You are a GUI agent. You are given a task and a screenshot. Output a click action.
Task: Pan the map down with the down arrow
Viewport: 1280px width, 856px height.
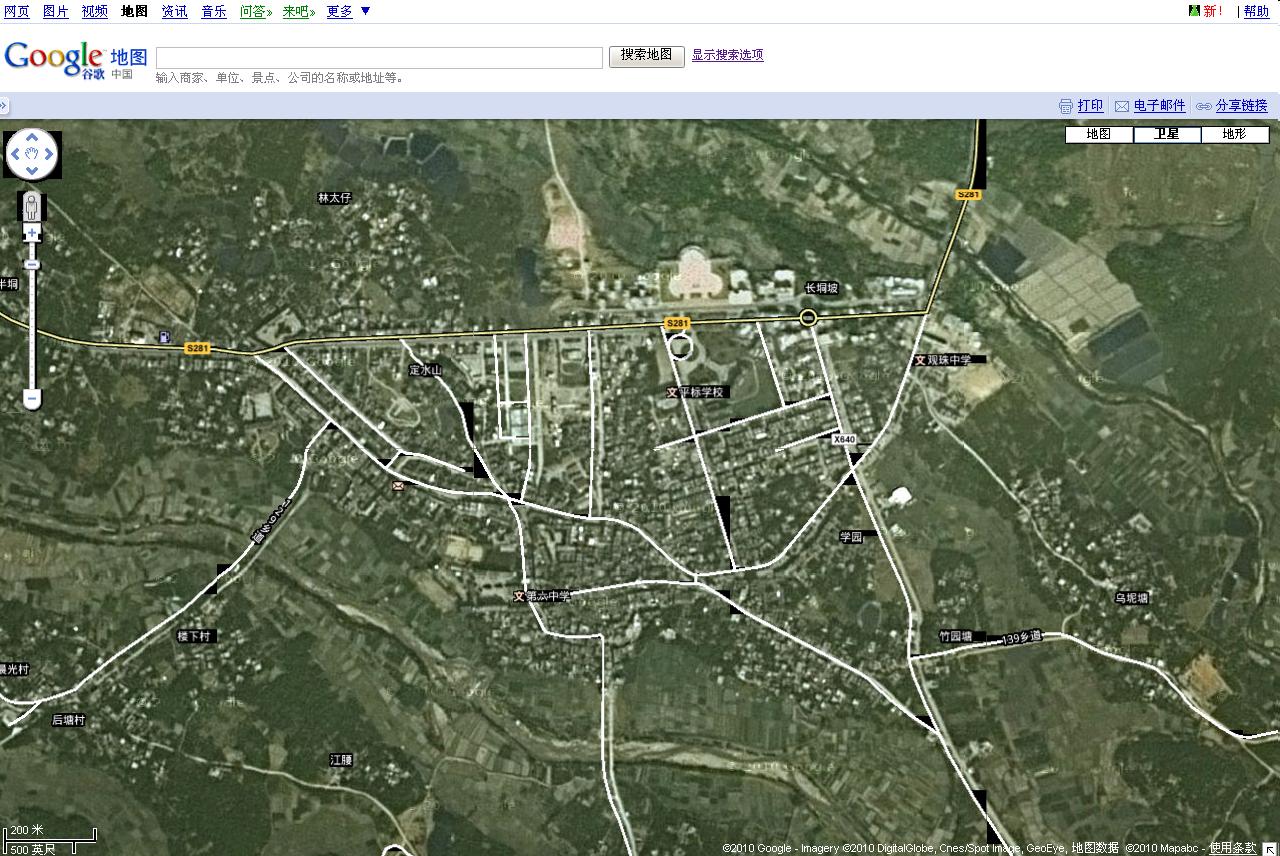coord(32,171)
